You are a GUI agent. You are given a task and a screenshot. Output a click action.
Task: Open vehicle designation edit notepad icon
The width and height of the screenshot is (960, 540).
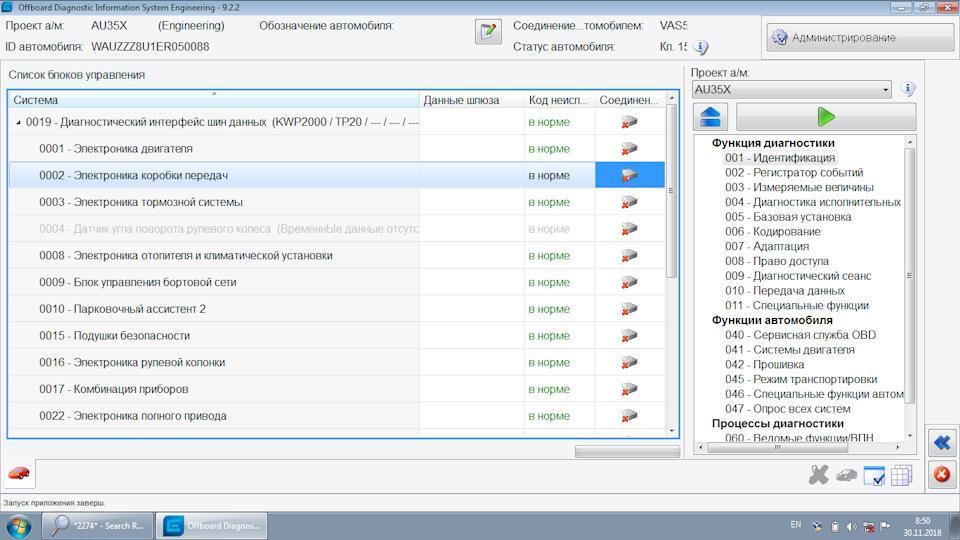488,31
